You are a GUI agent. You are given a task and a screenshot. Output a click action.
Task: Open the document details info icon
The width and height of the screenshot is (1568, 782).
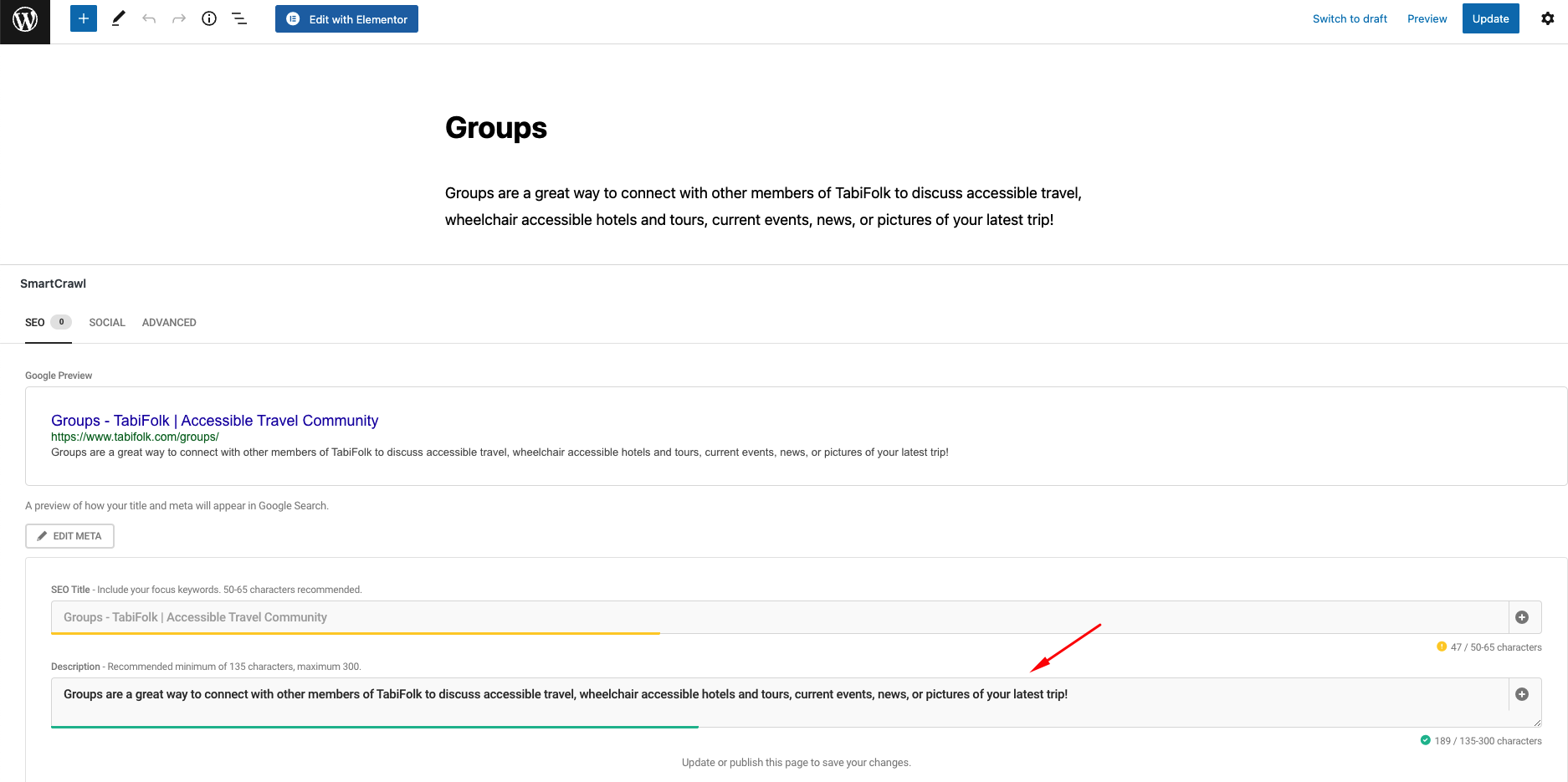click(209, 18)
